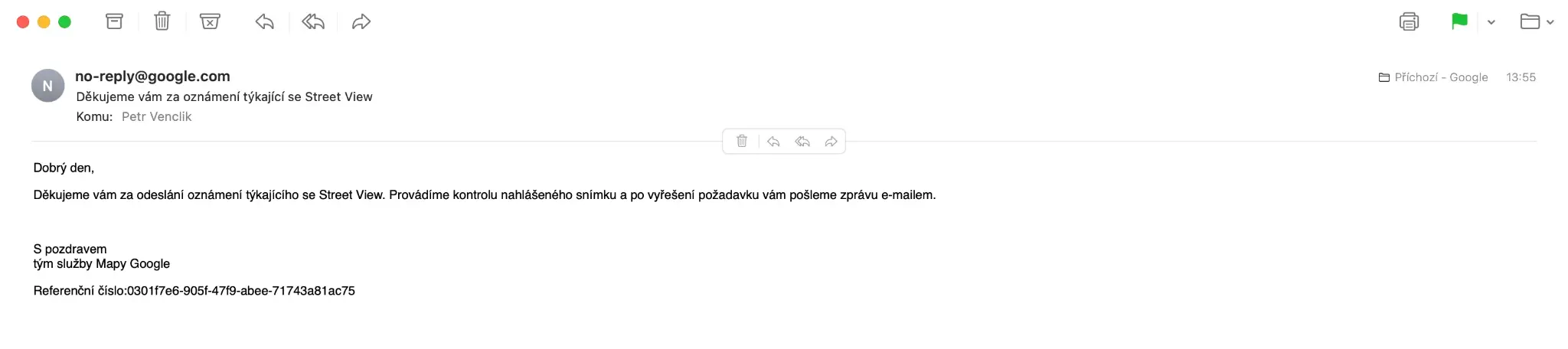Select recipient Petr Venclik
The height and width of the screenshot is (349, 1568).
156,116
